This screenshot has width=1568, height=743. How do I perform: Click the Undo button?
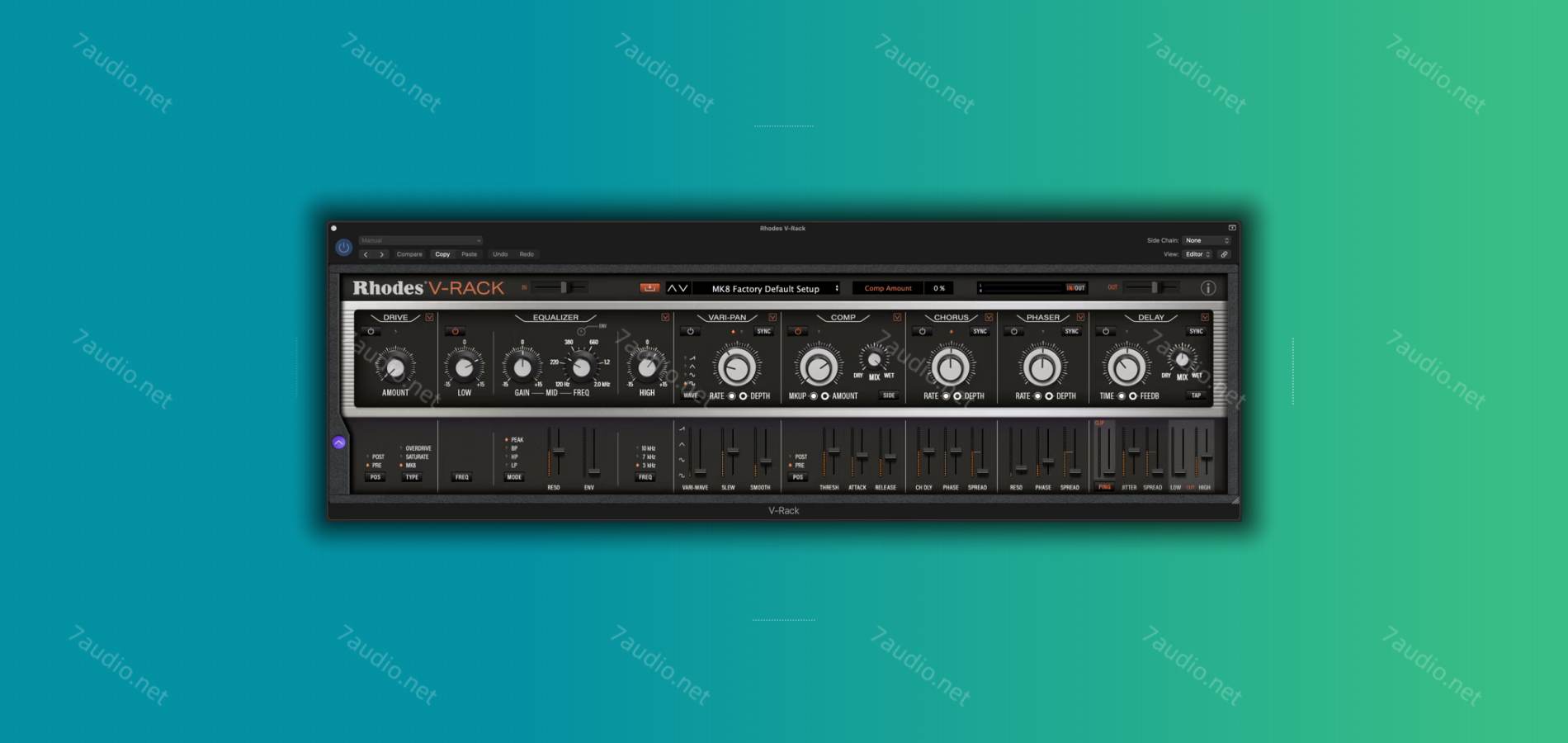[500, 254]
